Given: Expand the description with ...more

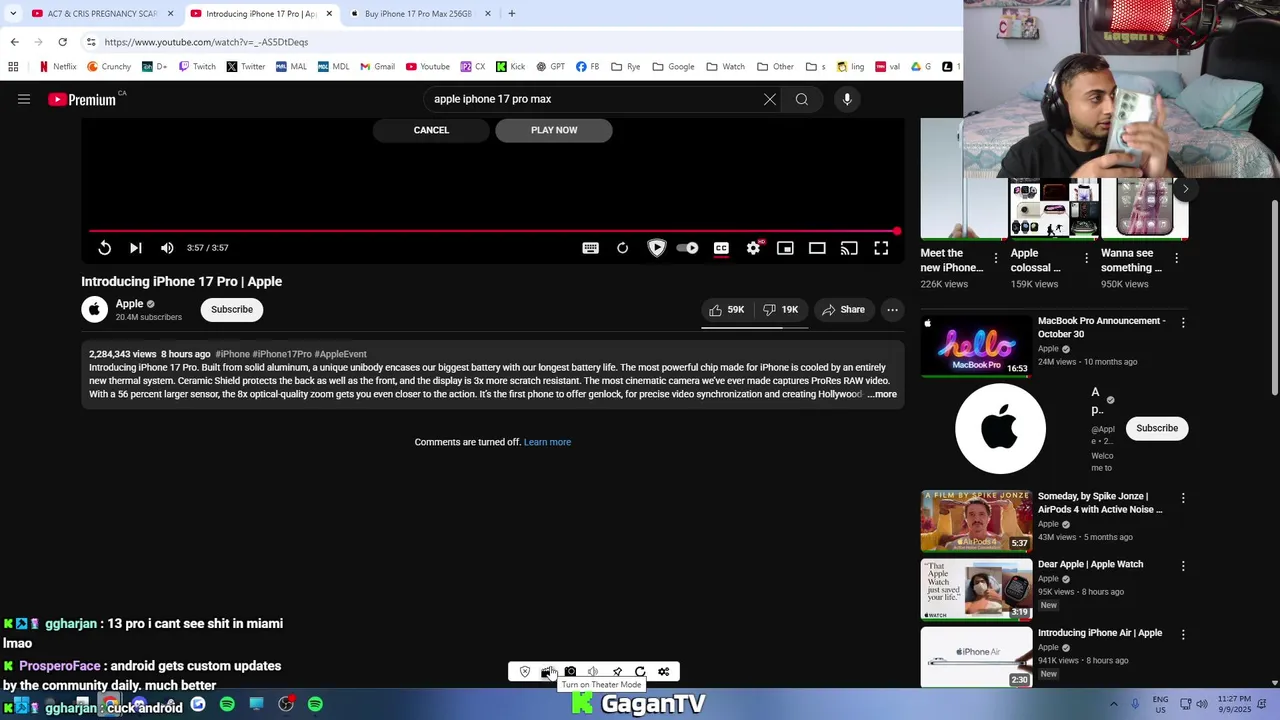Looking at the screenshot, I should (x=882, y=394).
